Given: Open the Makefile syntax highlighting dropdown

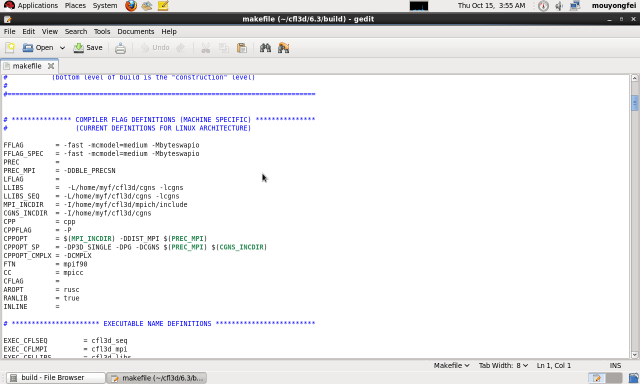Looking at the screenshot, I should (x=451, y=366).
